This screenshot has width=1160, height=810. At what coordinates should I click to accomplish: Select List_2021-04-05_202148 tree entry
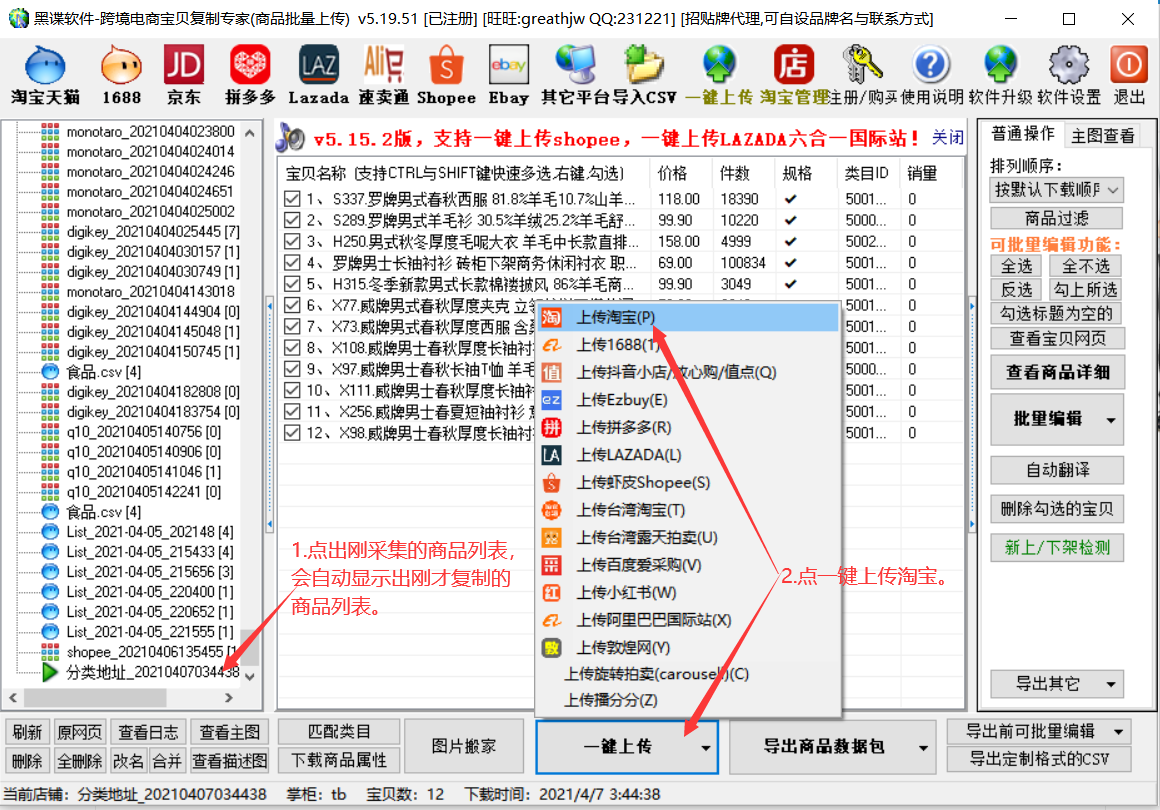(x=149, y=532)
